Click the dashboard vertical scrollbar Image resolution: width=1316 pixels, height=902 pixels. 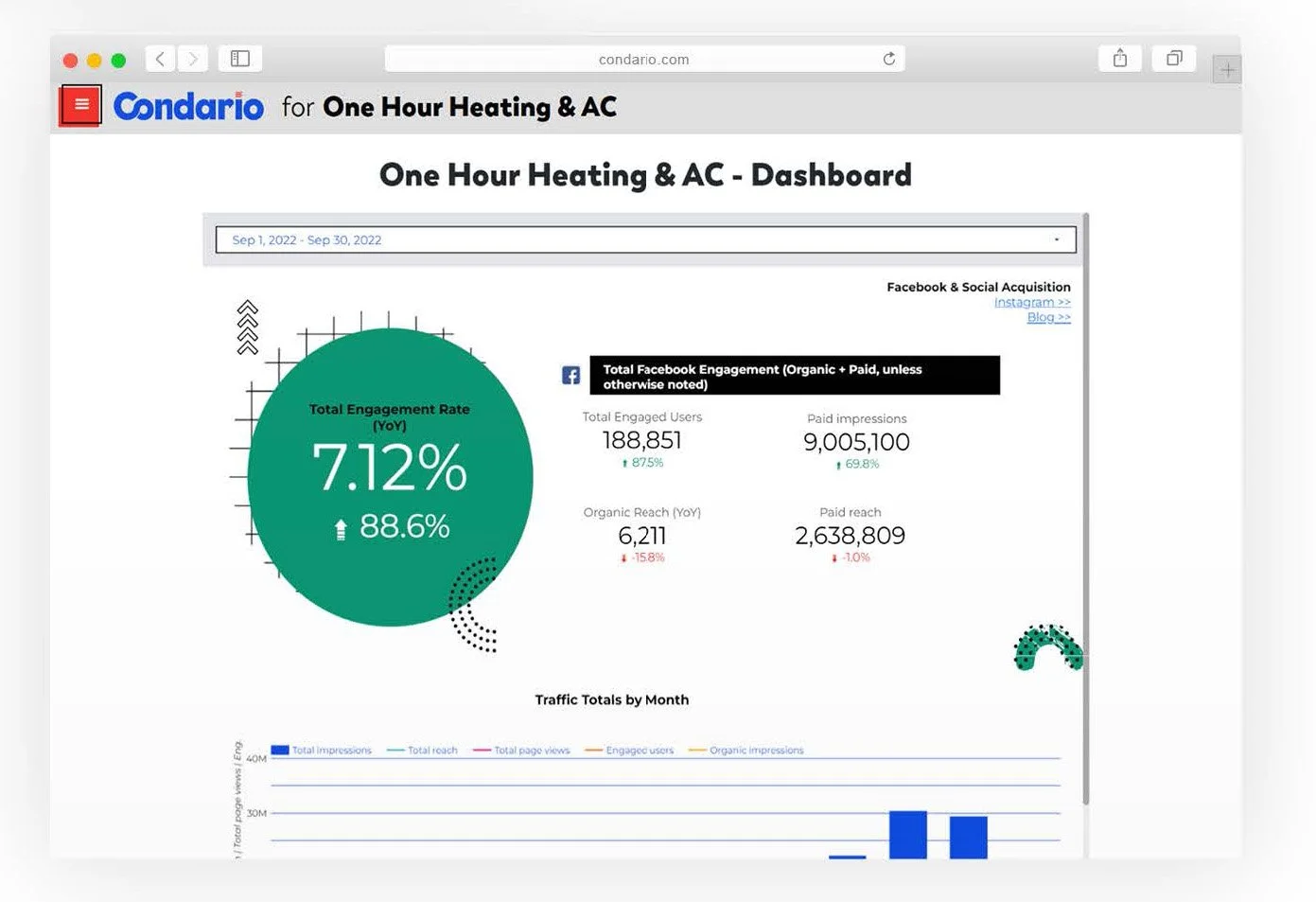[1085, 509]
